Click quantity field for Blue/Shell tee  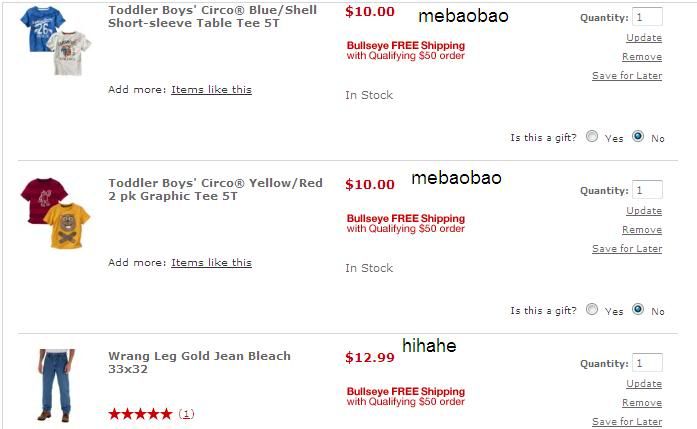(647, 17)
